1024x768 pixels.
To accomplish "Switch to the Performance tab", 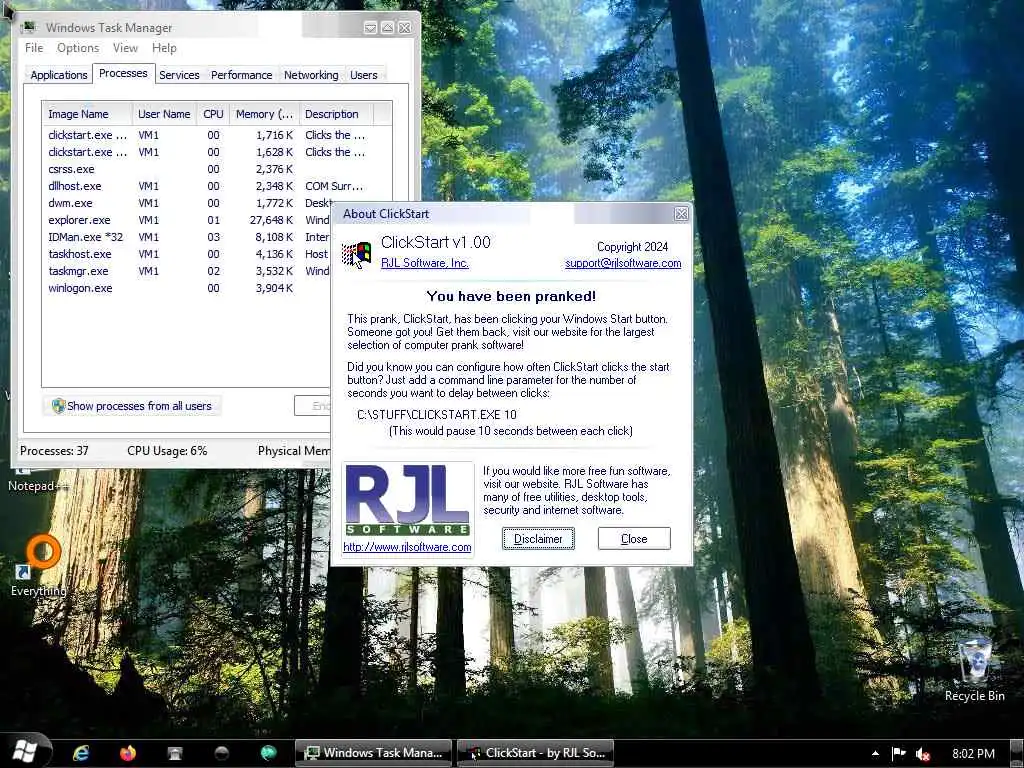I will [x=241, y=75].
